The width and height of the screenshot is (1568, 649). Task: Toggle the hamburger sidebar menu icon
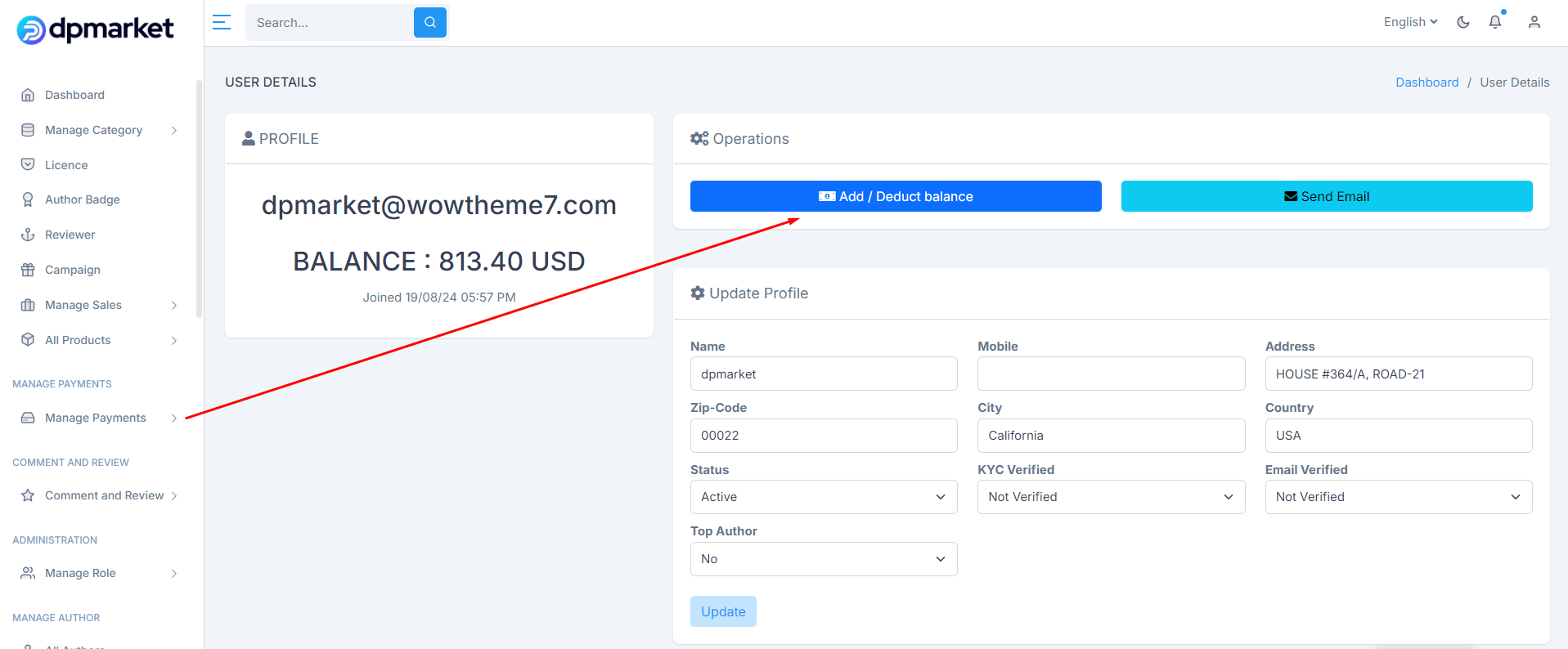(x=222, y=22)
